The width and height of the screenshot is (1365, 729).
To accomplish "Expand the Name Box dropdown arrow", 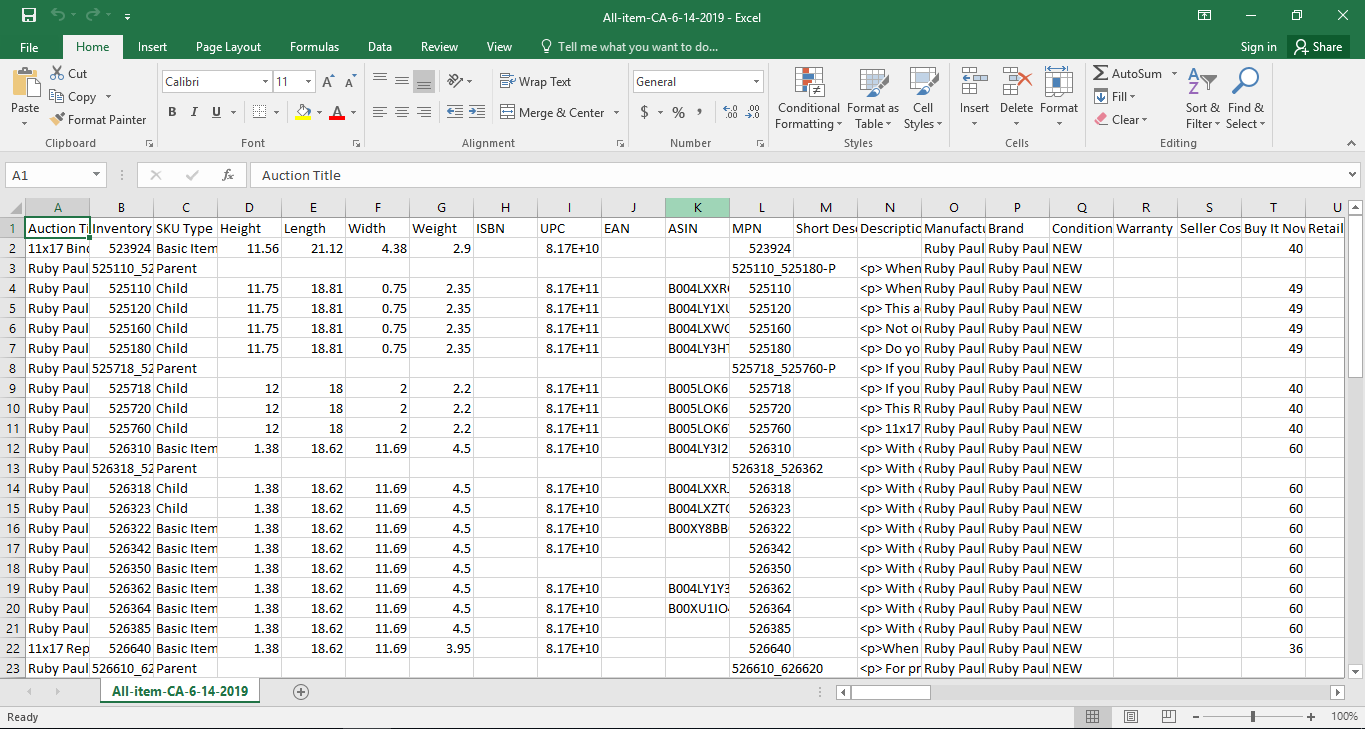I will [x=97, y=175].
